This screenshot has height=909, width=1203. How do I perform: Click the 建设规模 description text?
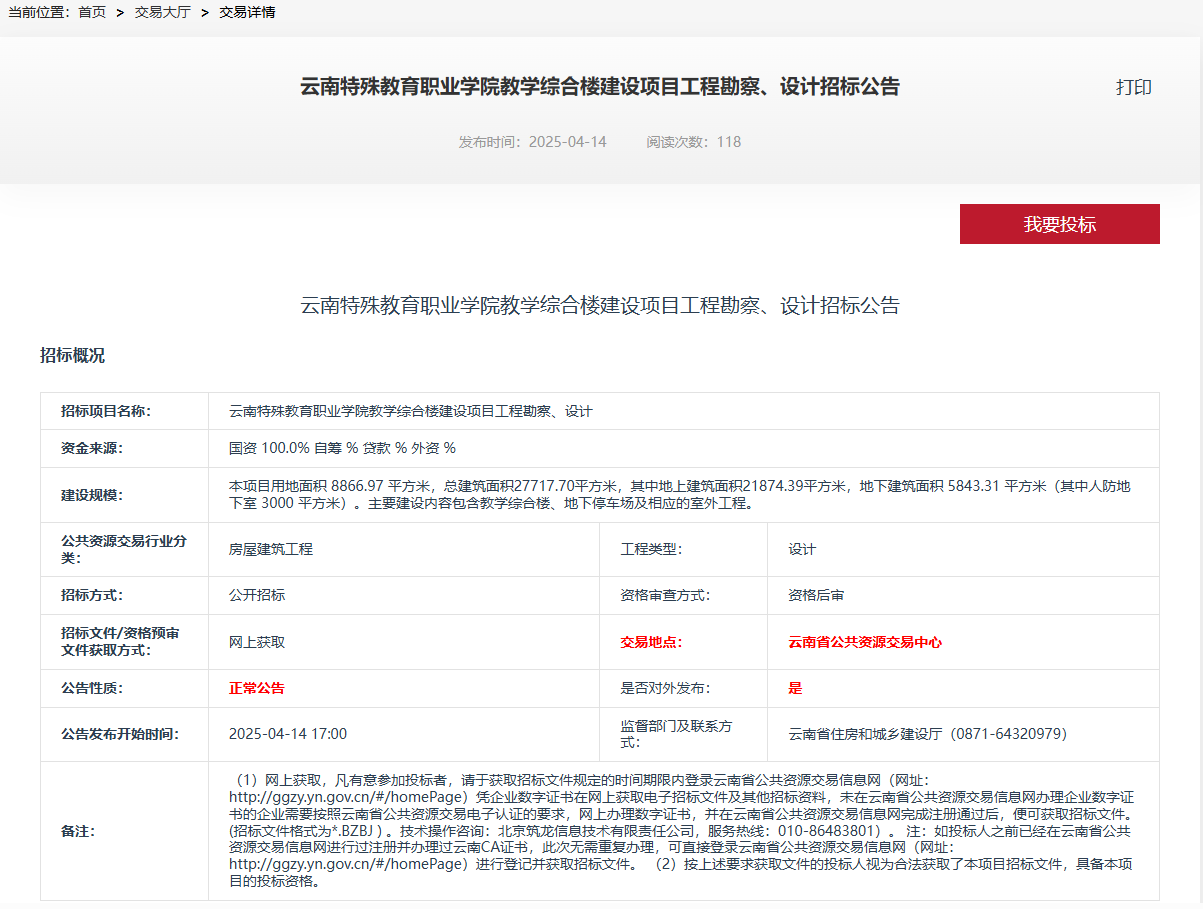click(x=680, y=494)
